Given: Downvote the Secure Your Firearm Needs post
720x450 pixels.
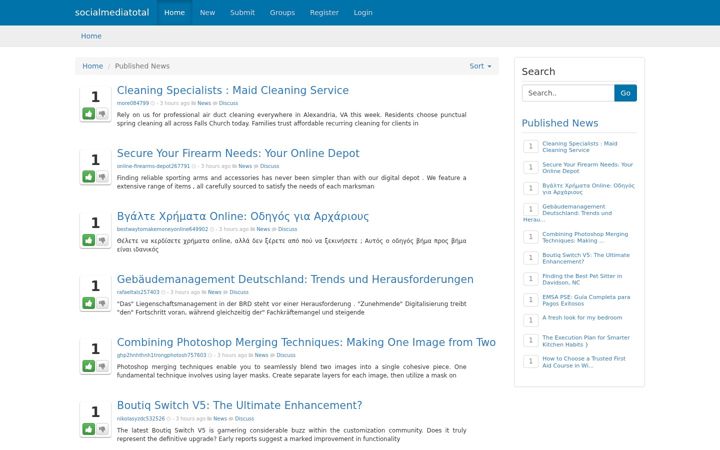Looking at the screenshot, I should [102, 176].
